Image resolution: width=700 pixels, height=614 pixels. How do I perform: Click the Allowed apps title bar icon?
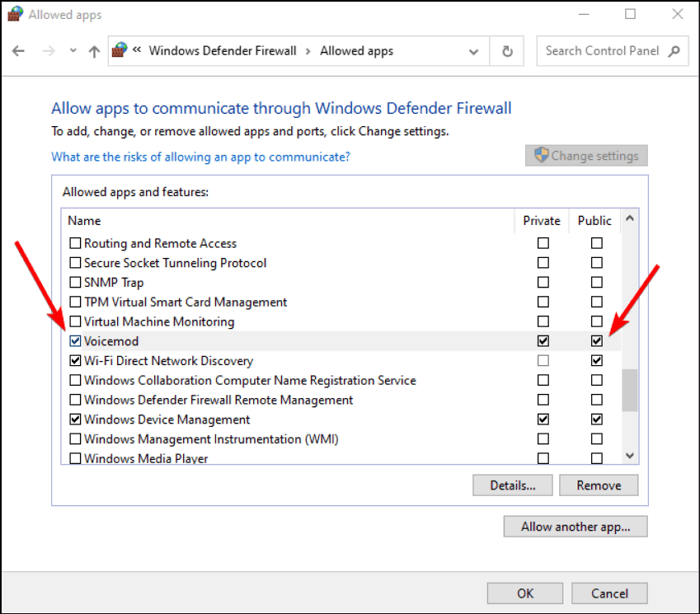click(x=13, y=15)
